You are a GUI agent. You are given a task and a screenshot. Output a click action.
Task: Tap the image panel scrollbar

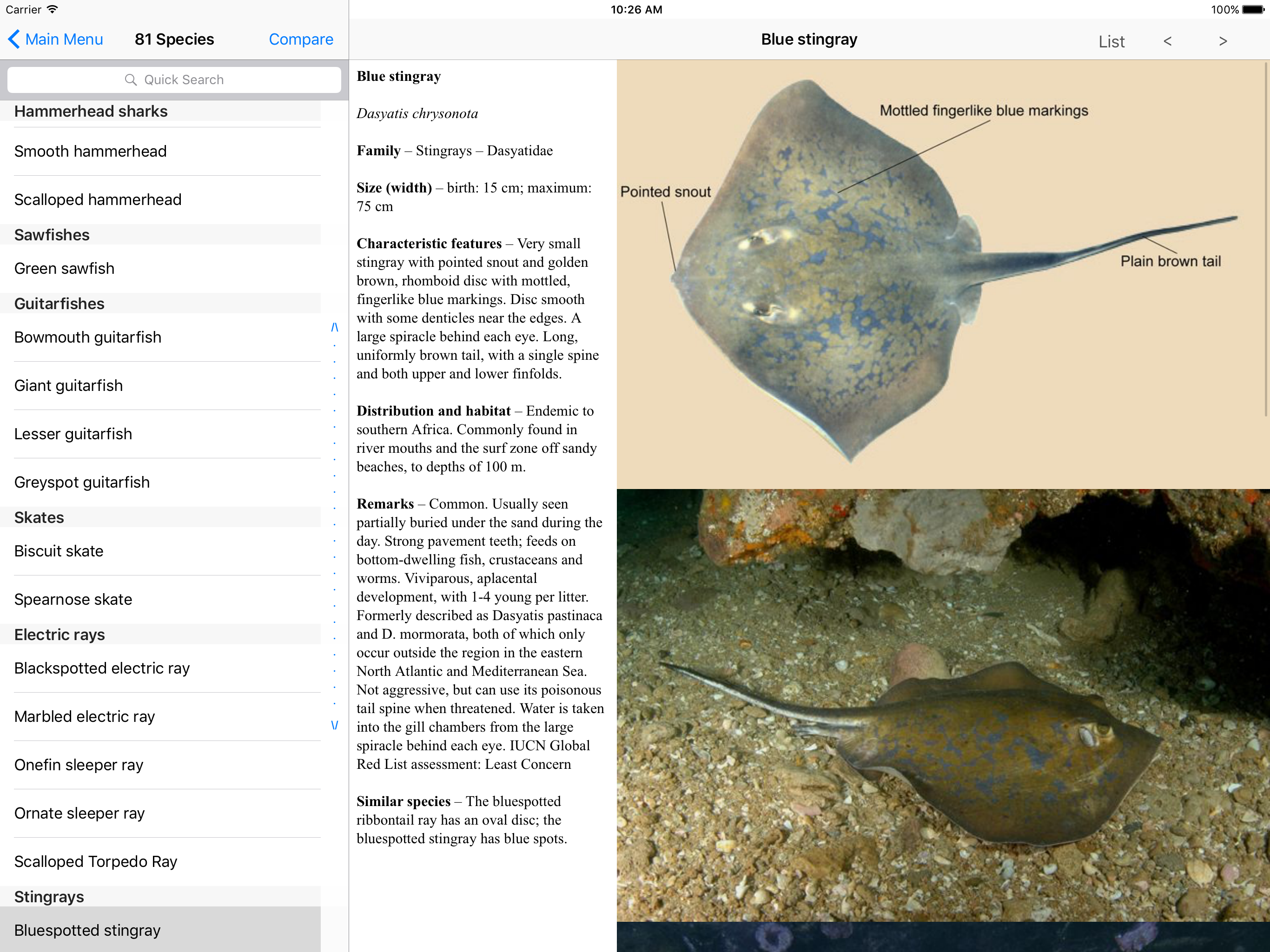[1267, 238]
